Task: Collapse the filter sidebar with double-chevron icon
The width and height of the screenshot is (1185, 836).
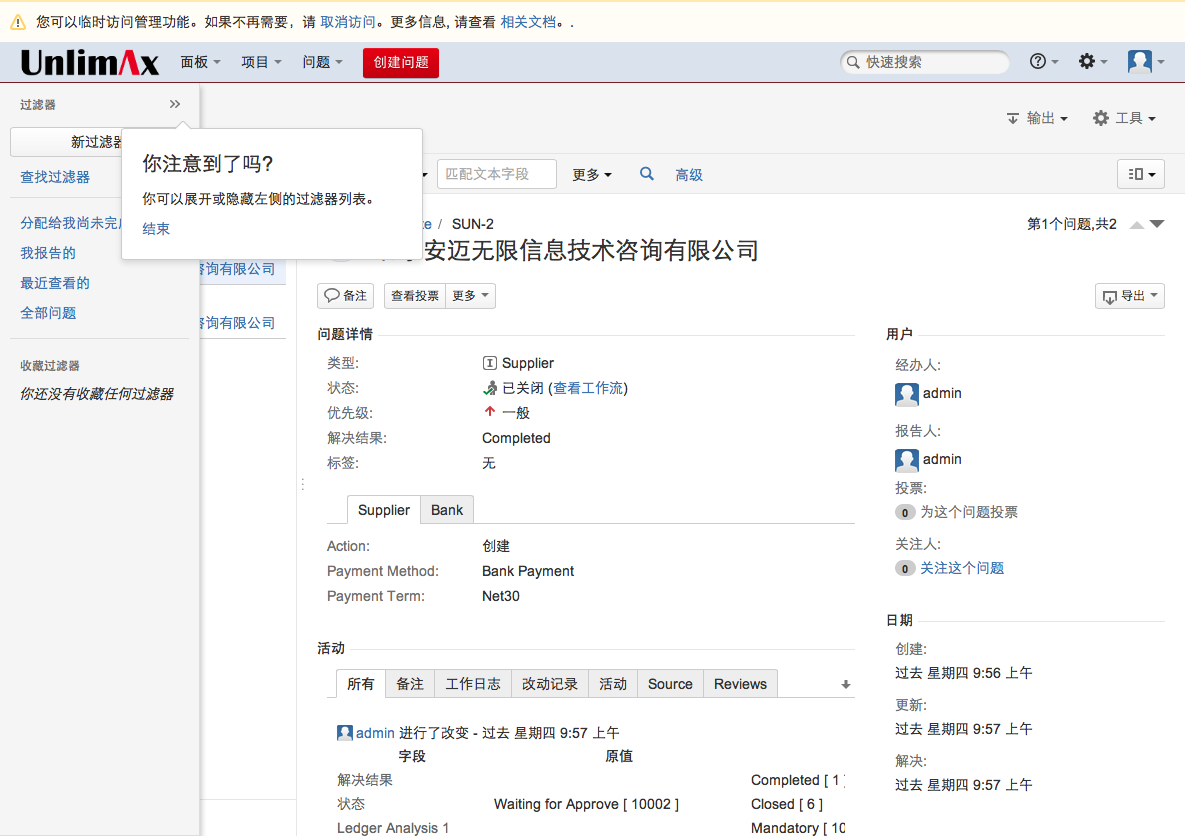Action: (x=175, y=104)
